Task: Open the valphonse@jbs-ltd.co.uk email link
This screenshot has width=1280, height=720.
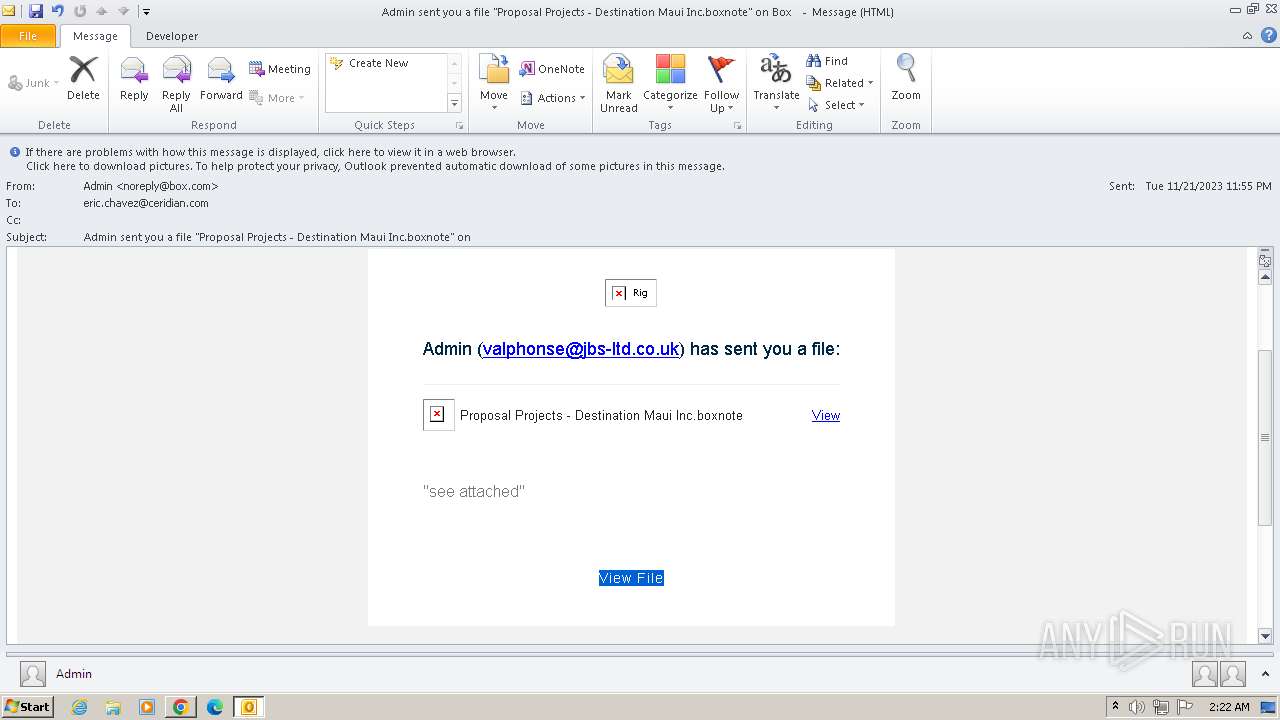Action: click(x=581, y=349)
